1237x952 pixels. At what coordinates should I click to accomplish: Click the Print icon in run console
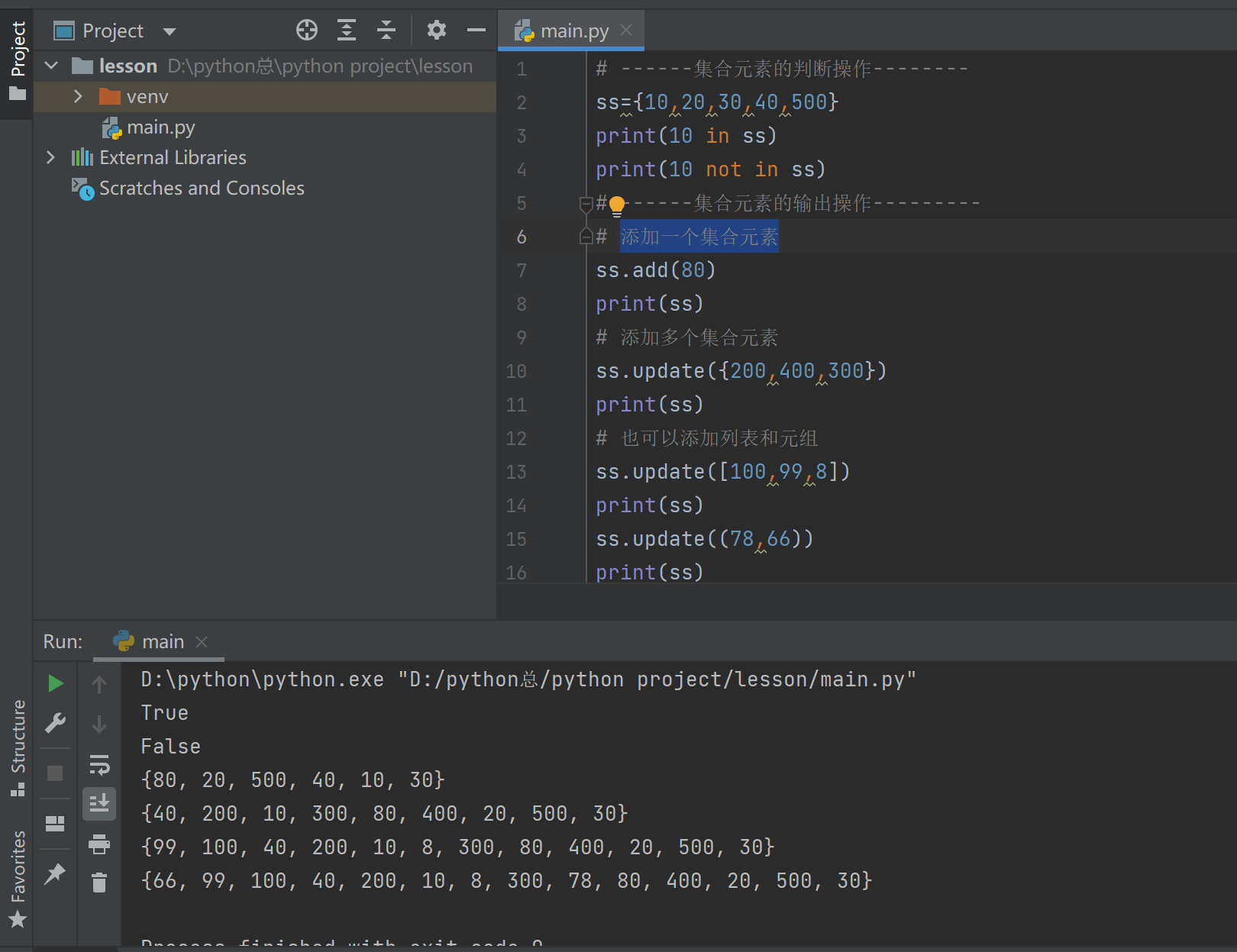[99, 844]
